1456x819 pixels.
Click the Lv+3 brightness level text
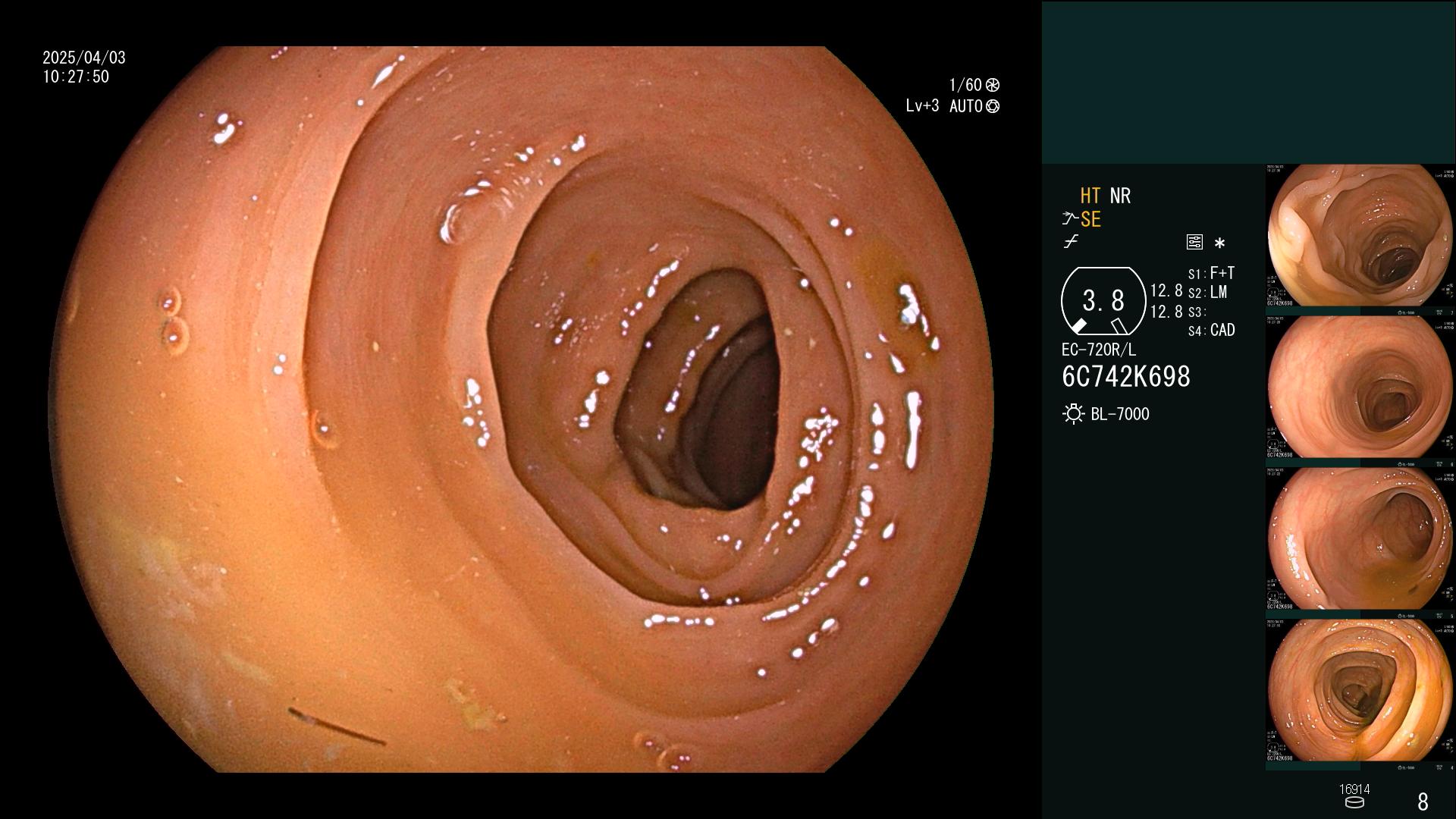922,106
